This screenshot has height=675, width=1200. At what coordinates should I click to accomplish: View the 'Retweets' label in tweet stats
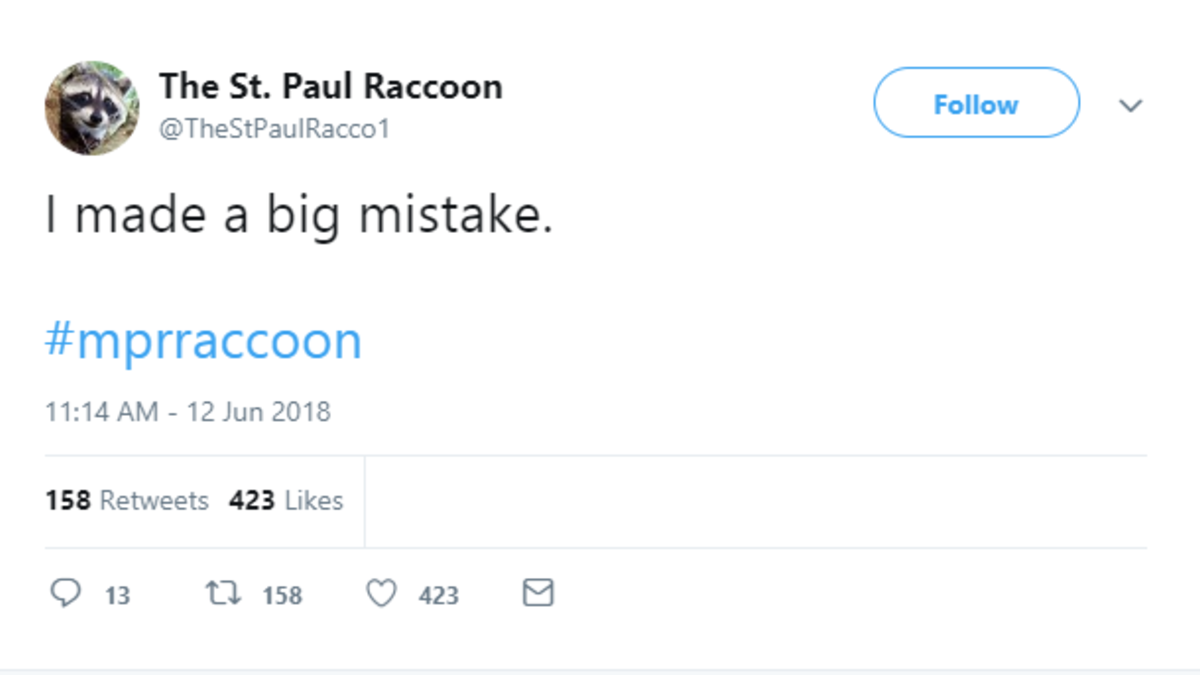coord(154,500)
